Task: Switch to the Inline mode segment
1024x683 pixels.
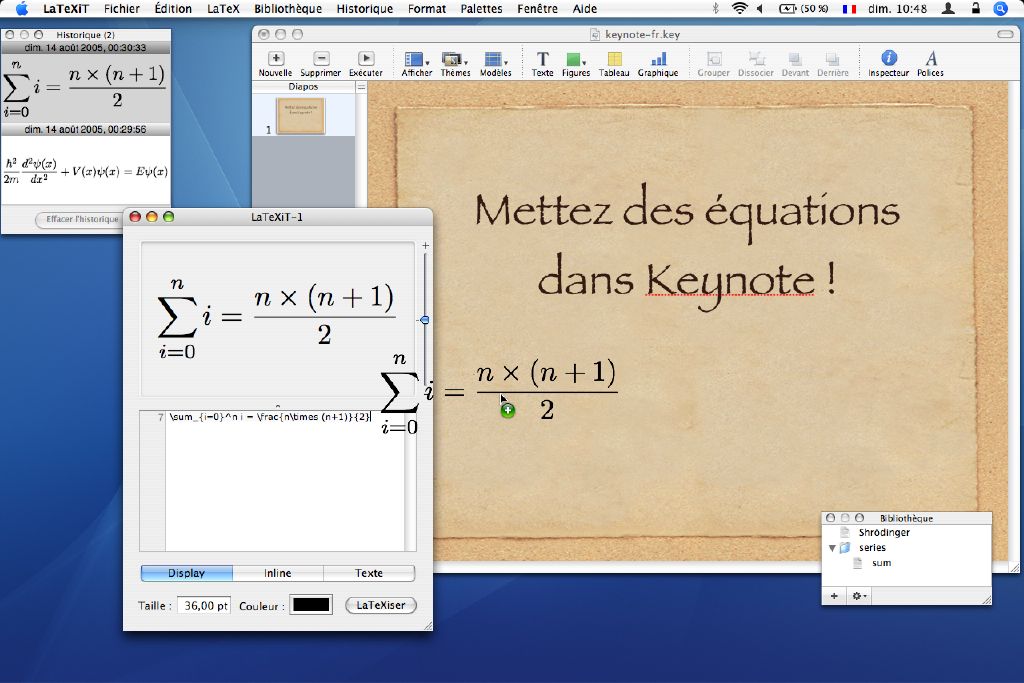Action: (x=278, y=573)
